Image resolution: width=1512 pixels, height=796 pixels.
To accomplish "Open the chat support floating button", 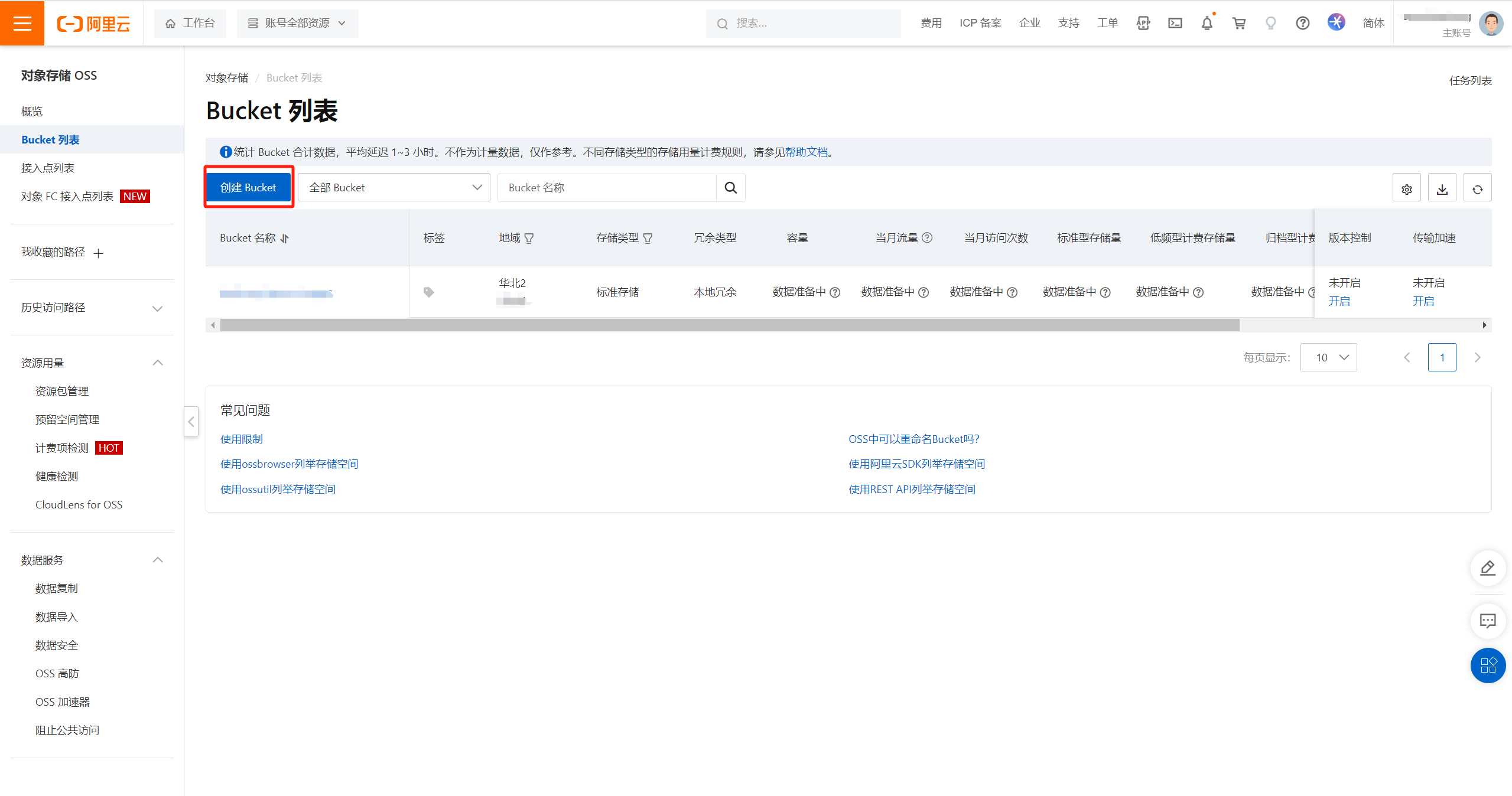I will point(1488,621).
